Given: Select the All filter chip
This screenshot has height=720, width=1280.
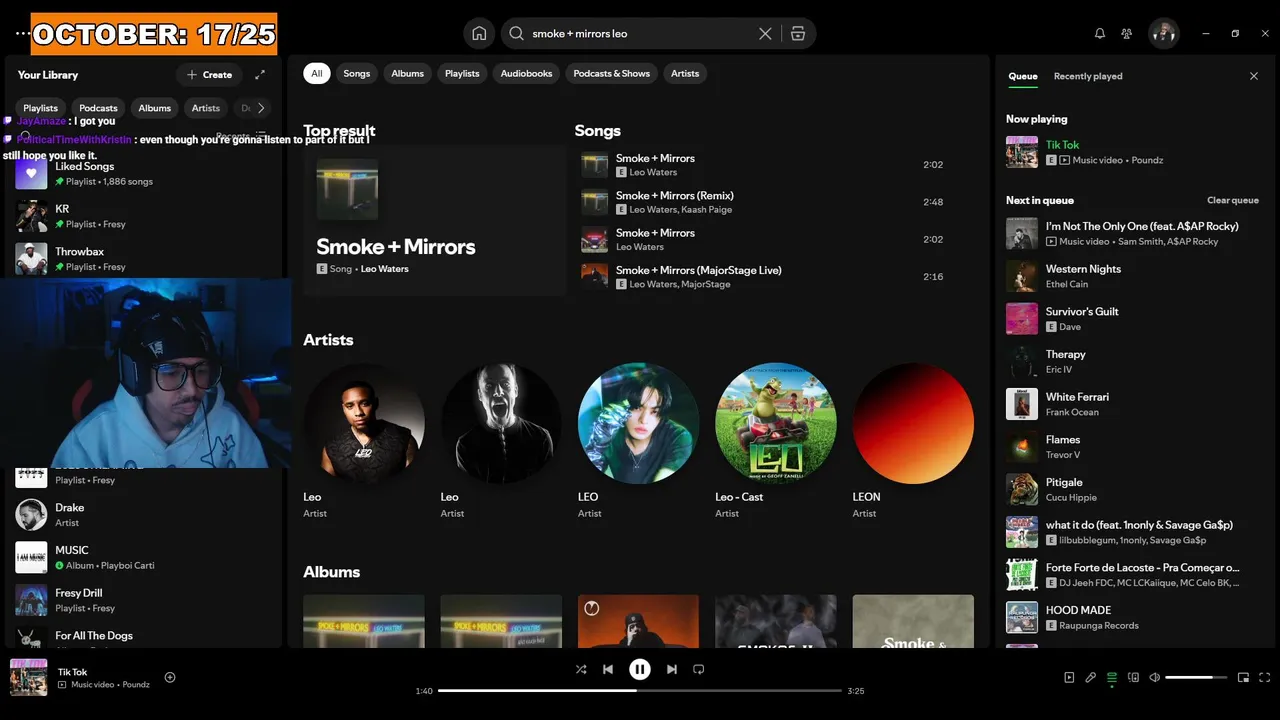Looking at the screenshot, I should click(x=317, y=73).
